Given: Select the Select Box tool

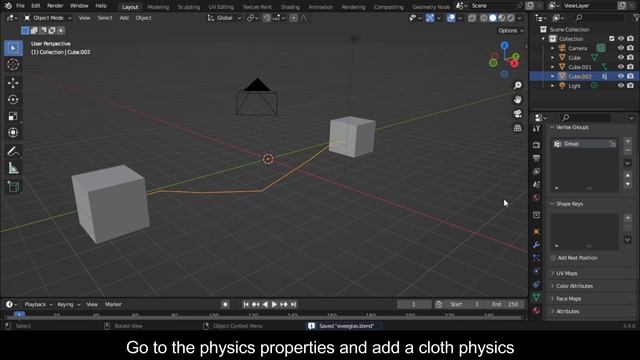Looking at the screenshot, I should click(x=13, y=48).
